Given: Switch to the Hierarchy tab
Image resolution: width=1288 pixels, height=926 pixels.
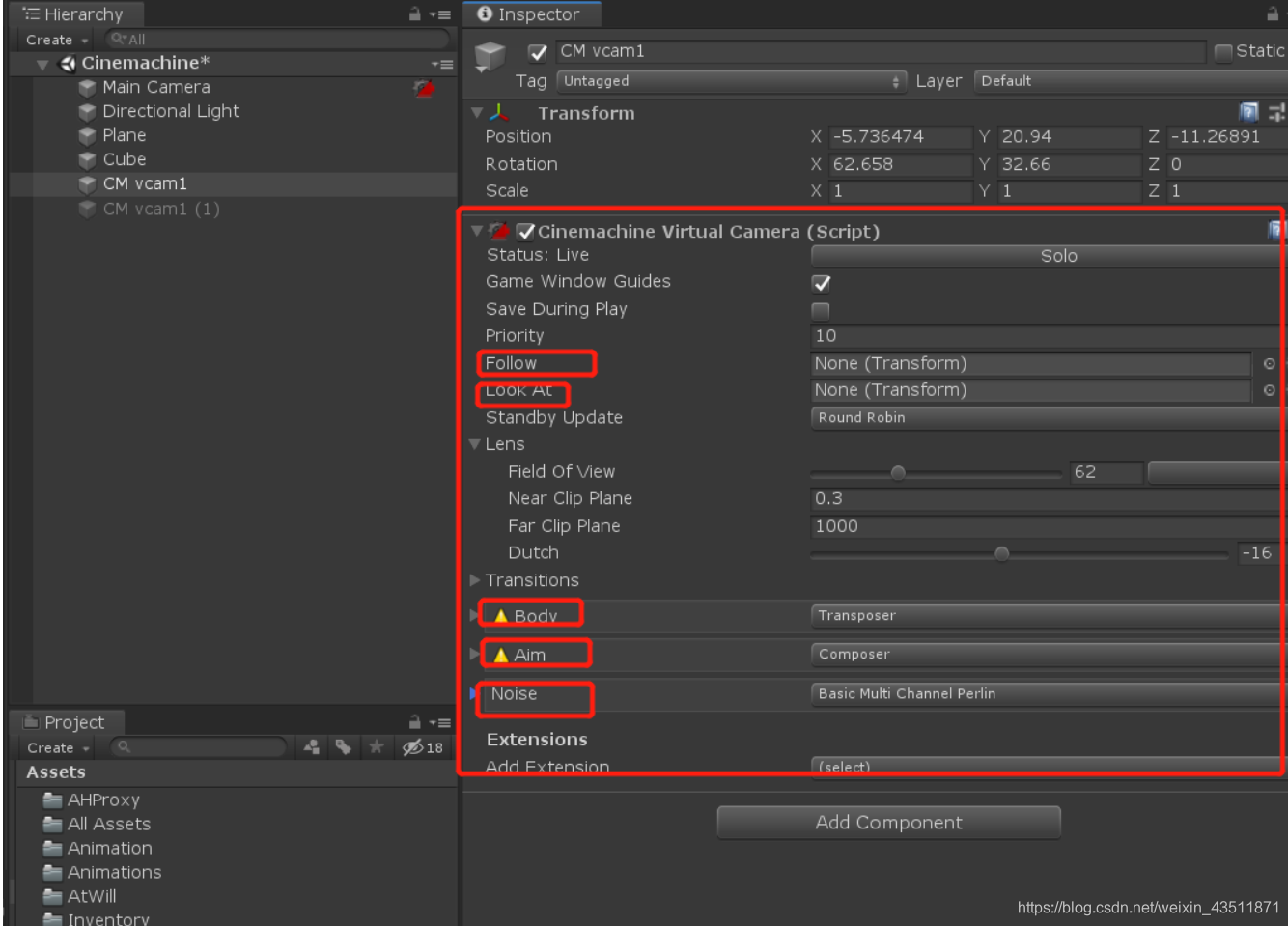Looking at the screenshot, I should pyautogui.click(x=75, y=14).
